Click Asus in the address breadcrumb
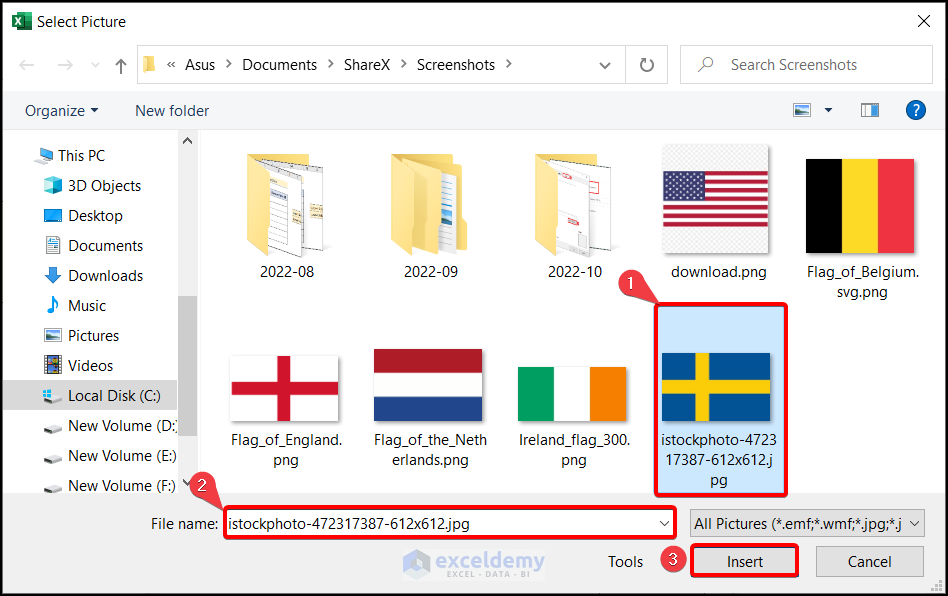This screenshot has height=596, width=948. 200,65
